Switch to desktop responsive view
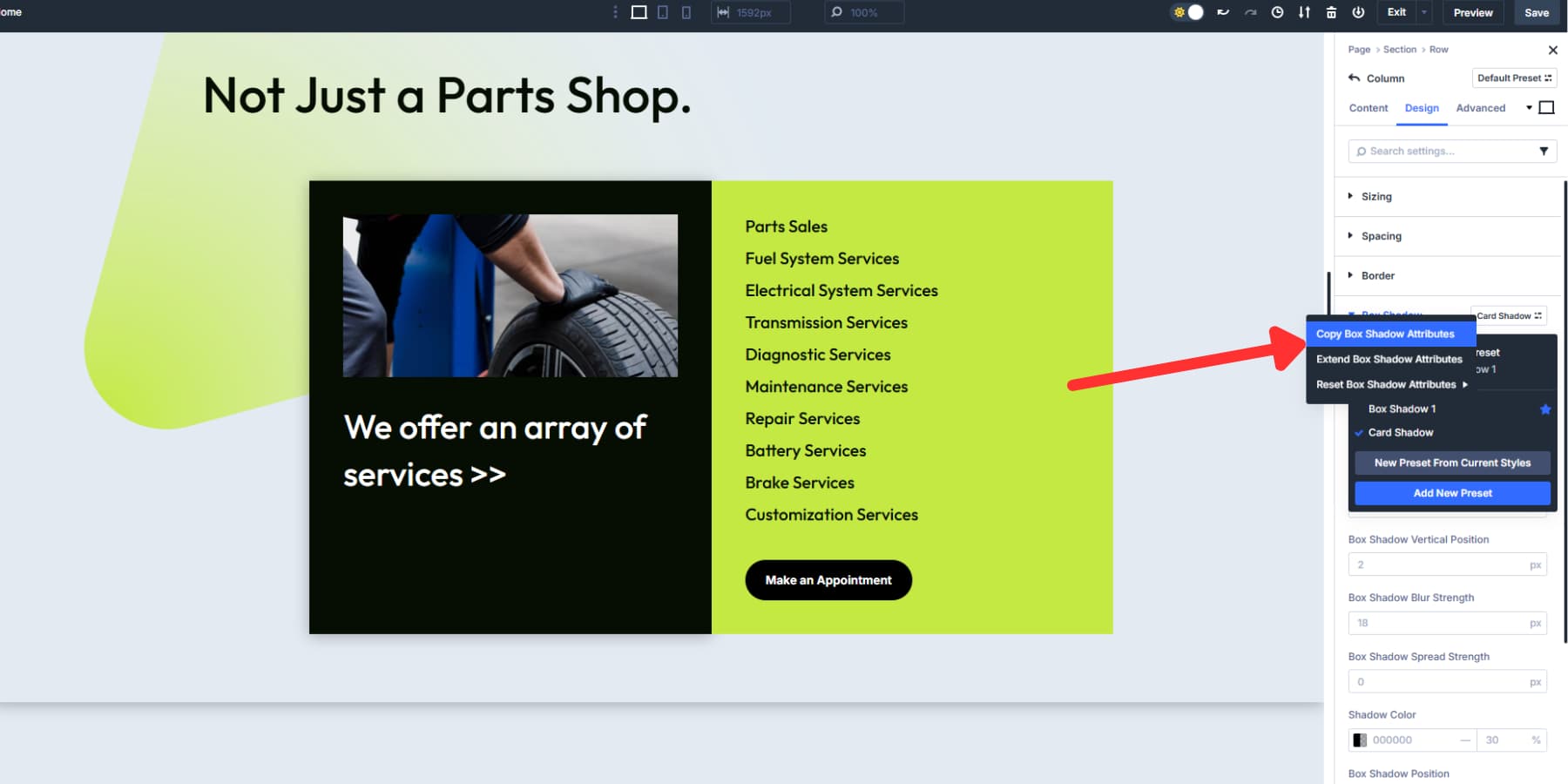The height and width of the screenshot is (784, 1568). pyautogui.click(x=640, y=12)
